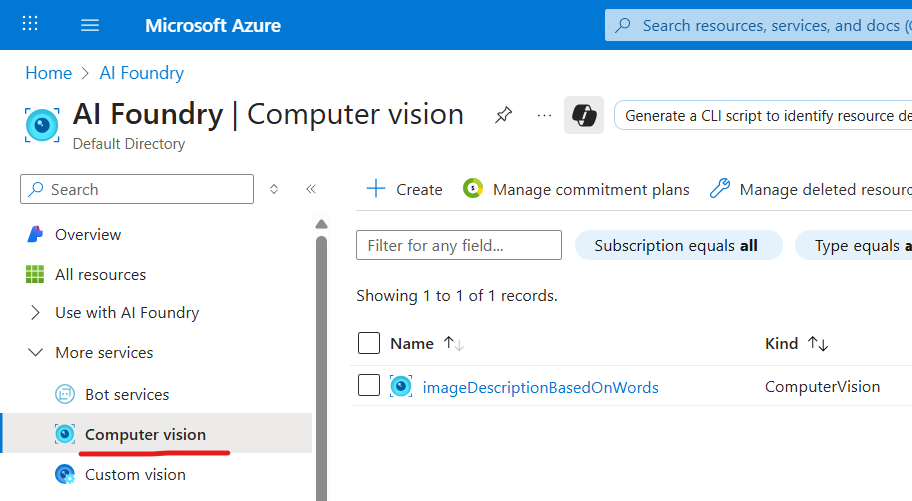Open Type equals filter pill
Screen dimensions: 912x501
853,245
